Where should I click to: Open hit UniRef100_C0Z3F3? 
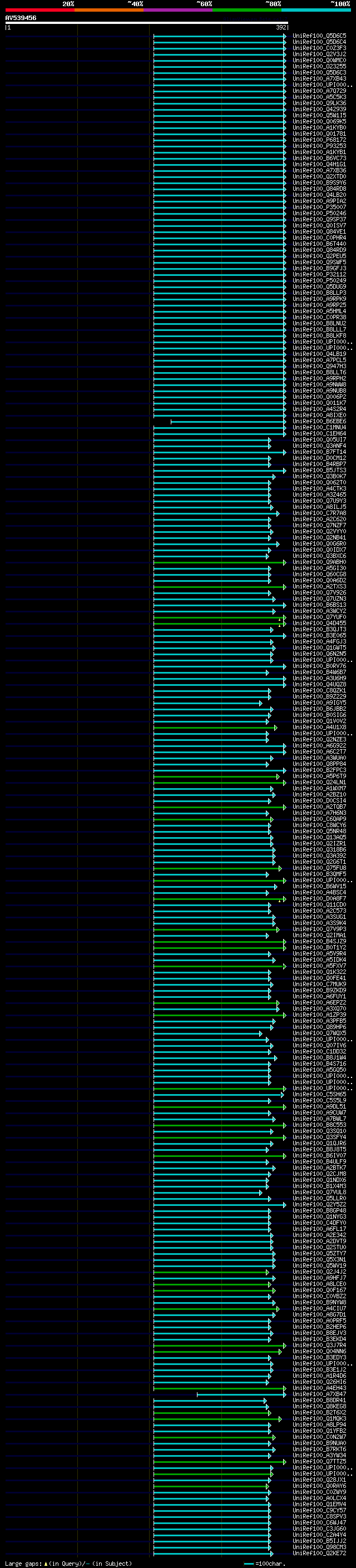(319, 48)
